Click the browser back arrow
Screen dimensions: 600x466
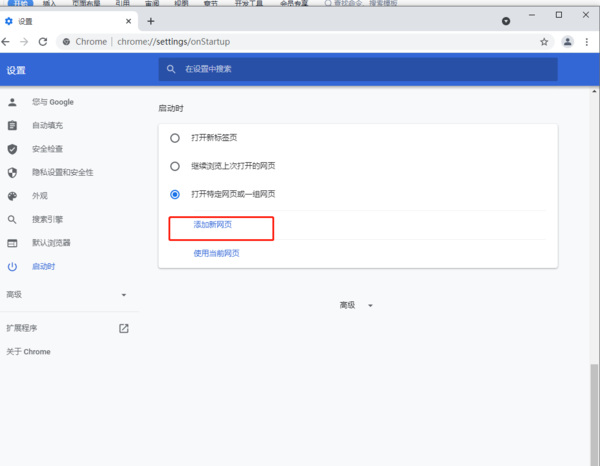(x=8, y=41)
